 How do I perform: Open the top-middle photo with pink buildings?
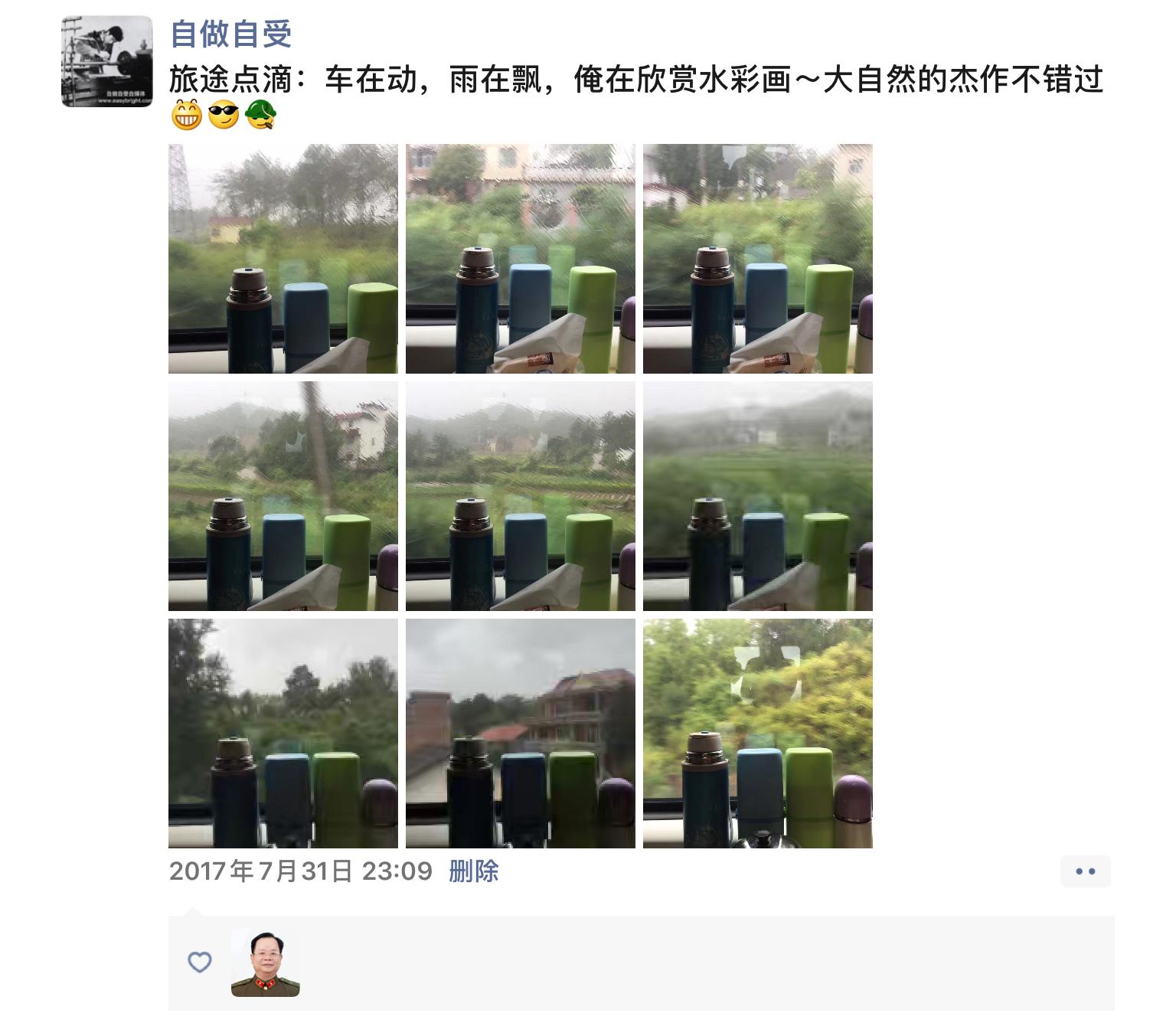(521, 259)
